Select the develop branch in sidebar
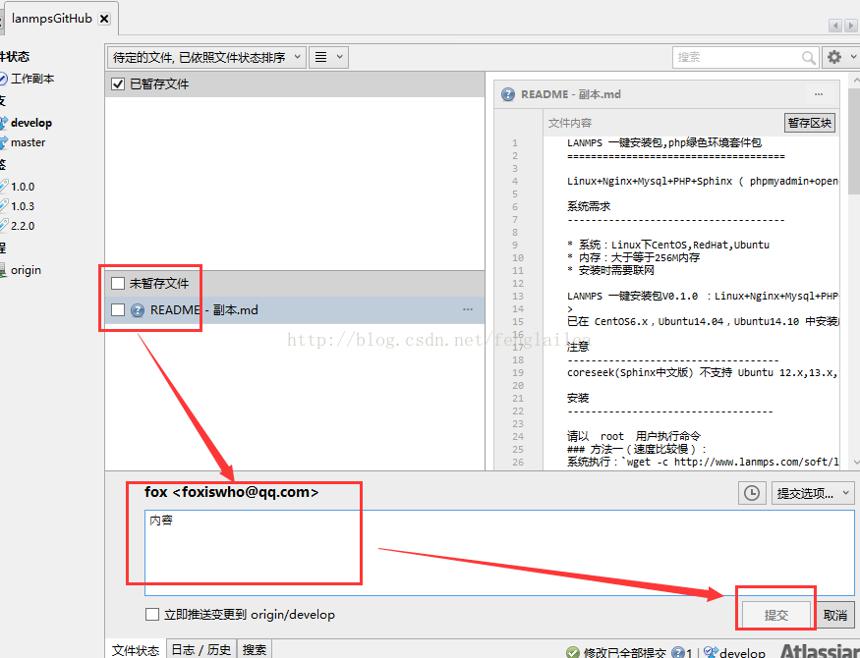 [31, 123]
